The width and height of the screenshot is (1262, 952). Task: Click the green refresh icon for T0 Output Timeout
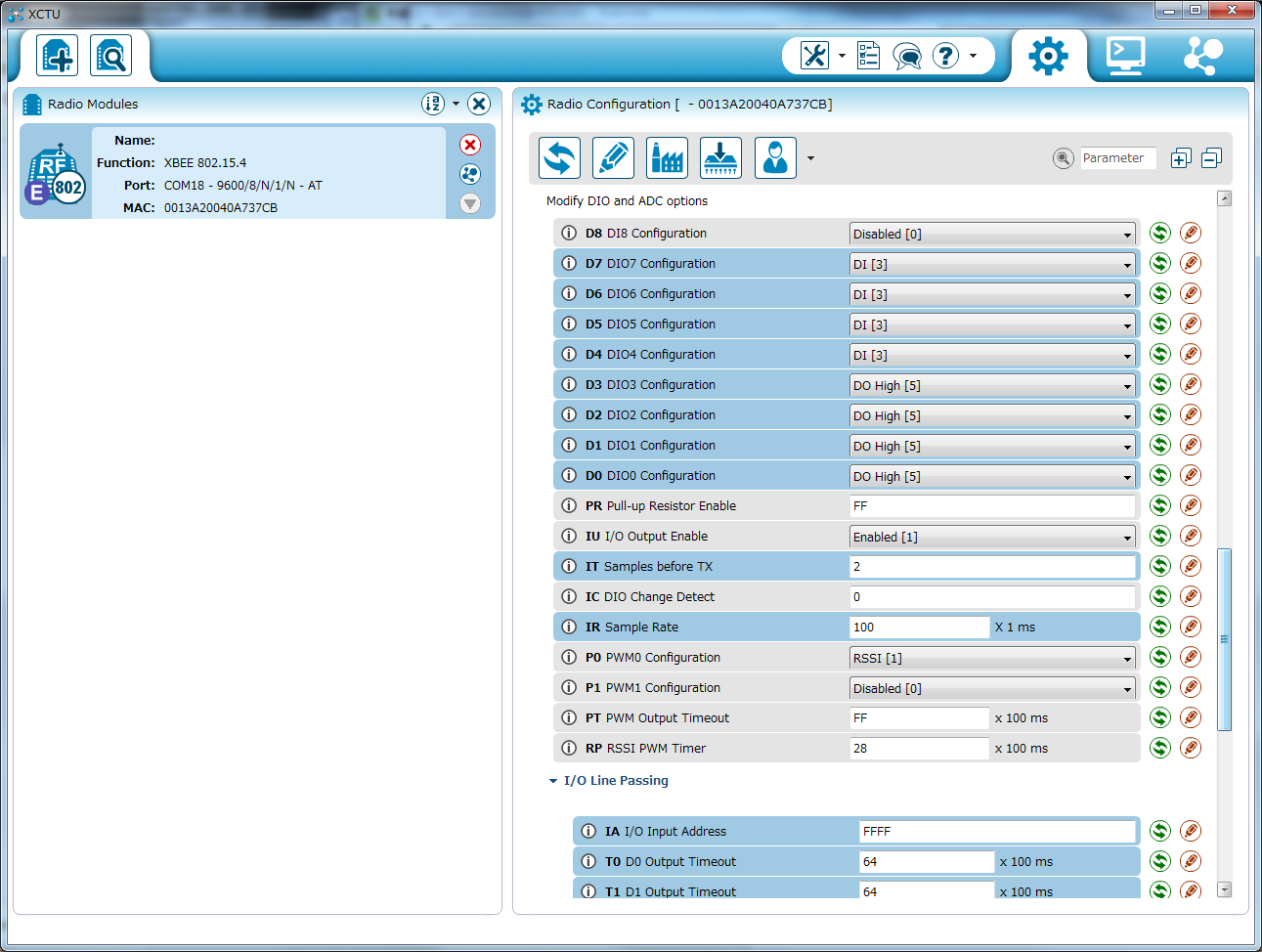(1160, 861)
